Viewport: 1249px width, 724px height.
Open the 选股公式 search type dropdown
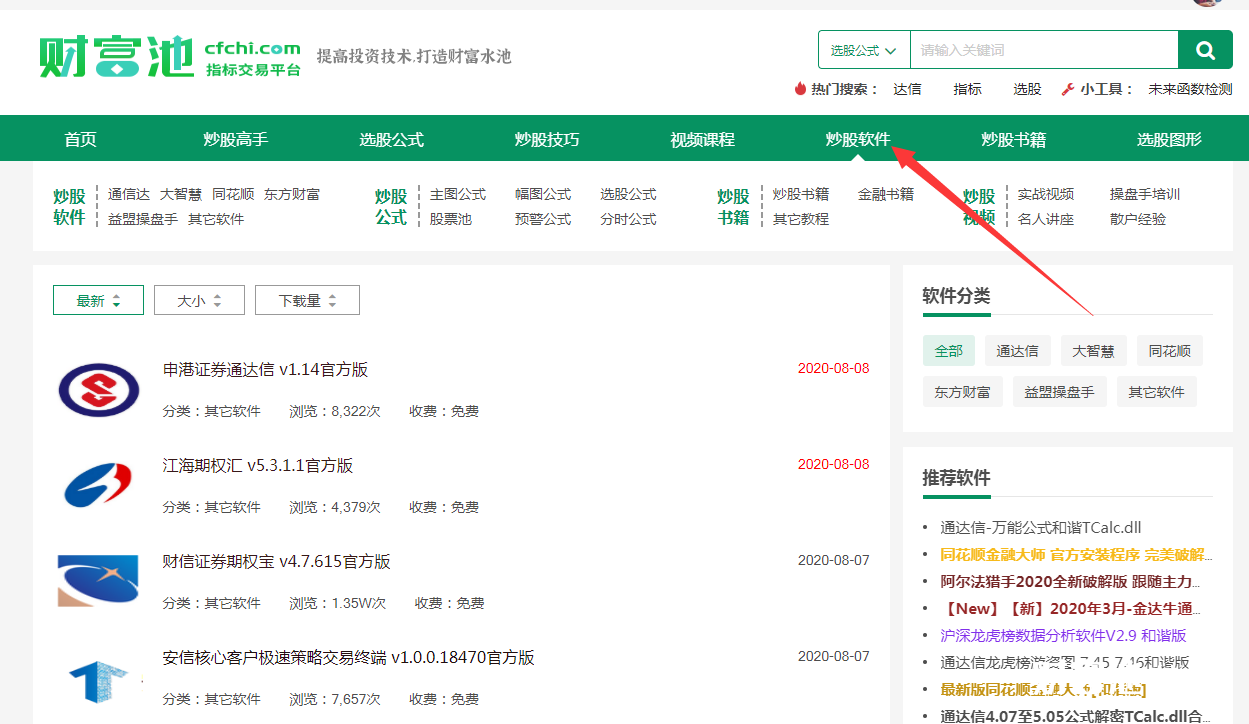click(x=863, y=49)
